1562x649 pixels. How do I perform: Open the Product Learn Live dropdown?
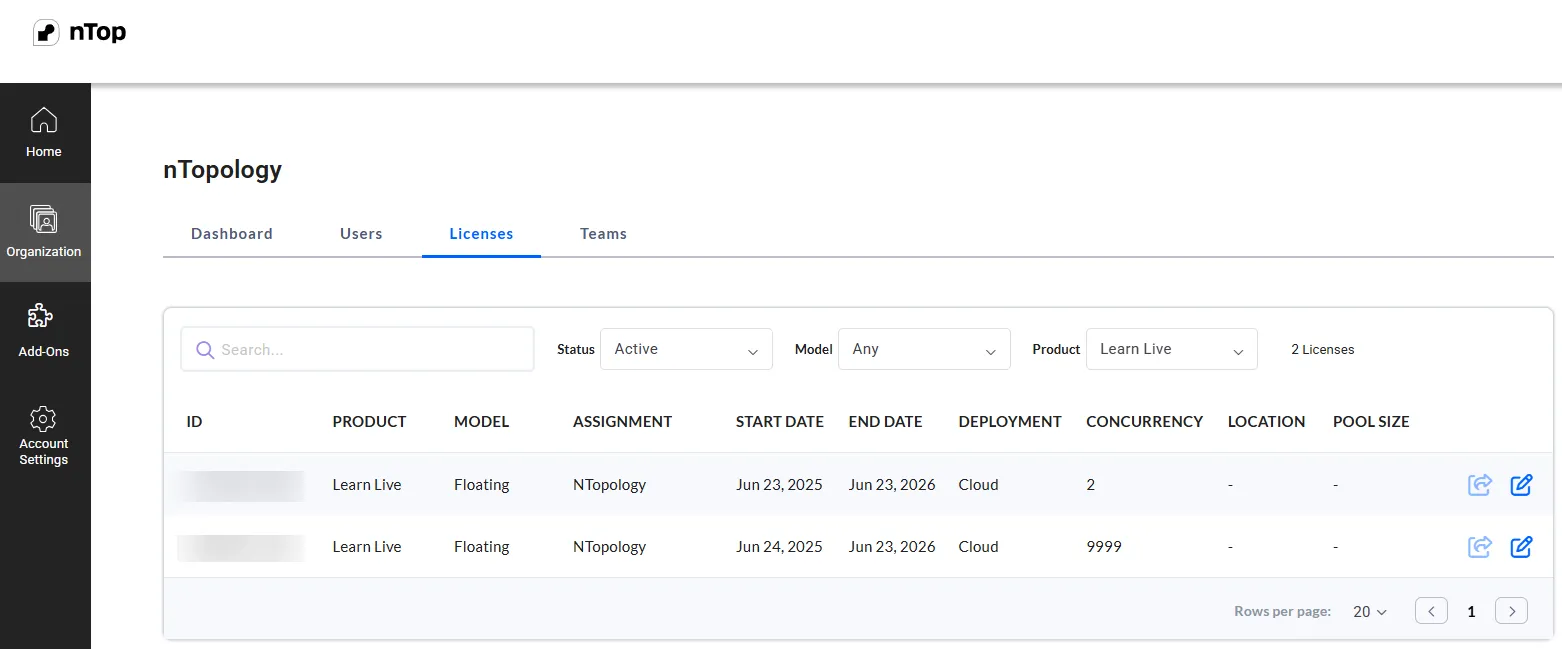[x=1171, y=349]
